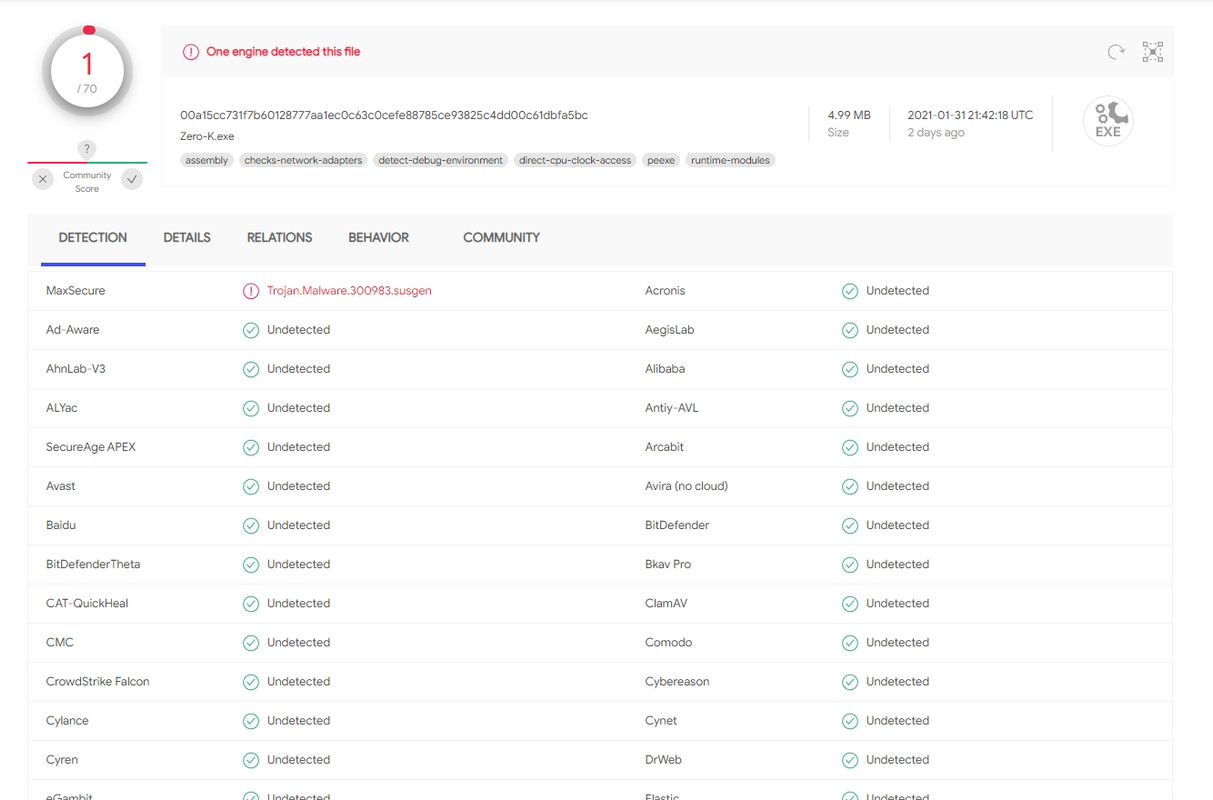Click Baidu undetected check icon

click(251, 525)
